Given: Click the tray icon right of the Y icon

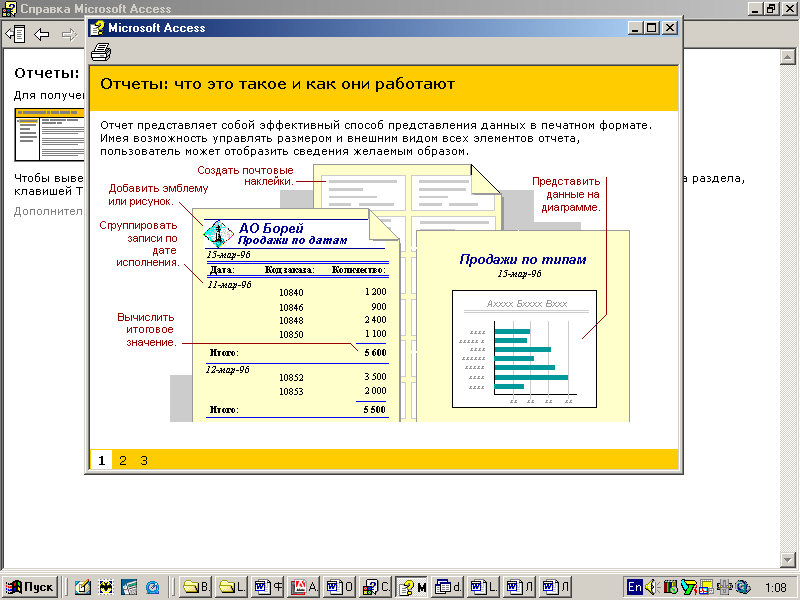Looking at the screenshot, I should (706, 587).
